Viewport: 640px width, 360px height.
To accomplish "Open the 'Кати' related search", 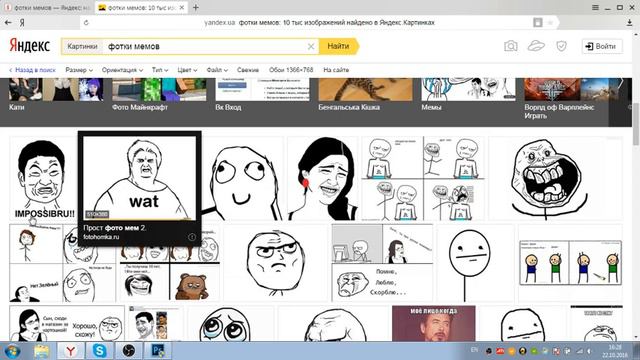I will [56, 95].
